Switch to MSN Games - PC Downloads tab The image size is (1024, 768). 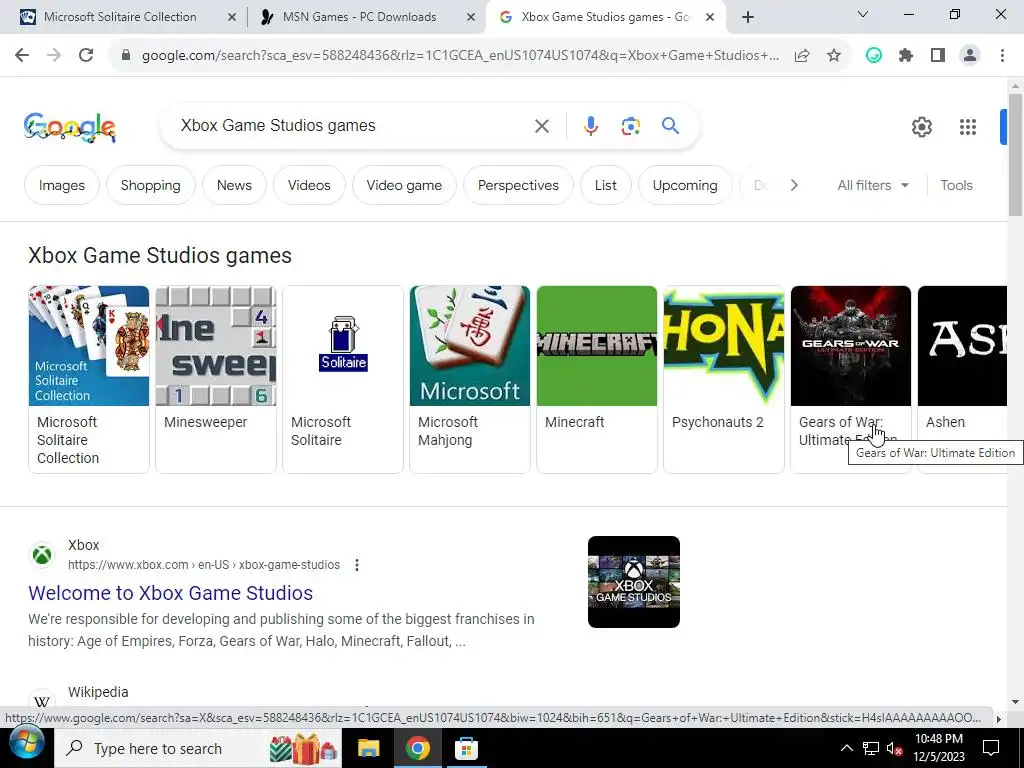click(x=359, y=17)
